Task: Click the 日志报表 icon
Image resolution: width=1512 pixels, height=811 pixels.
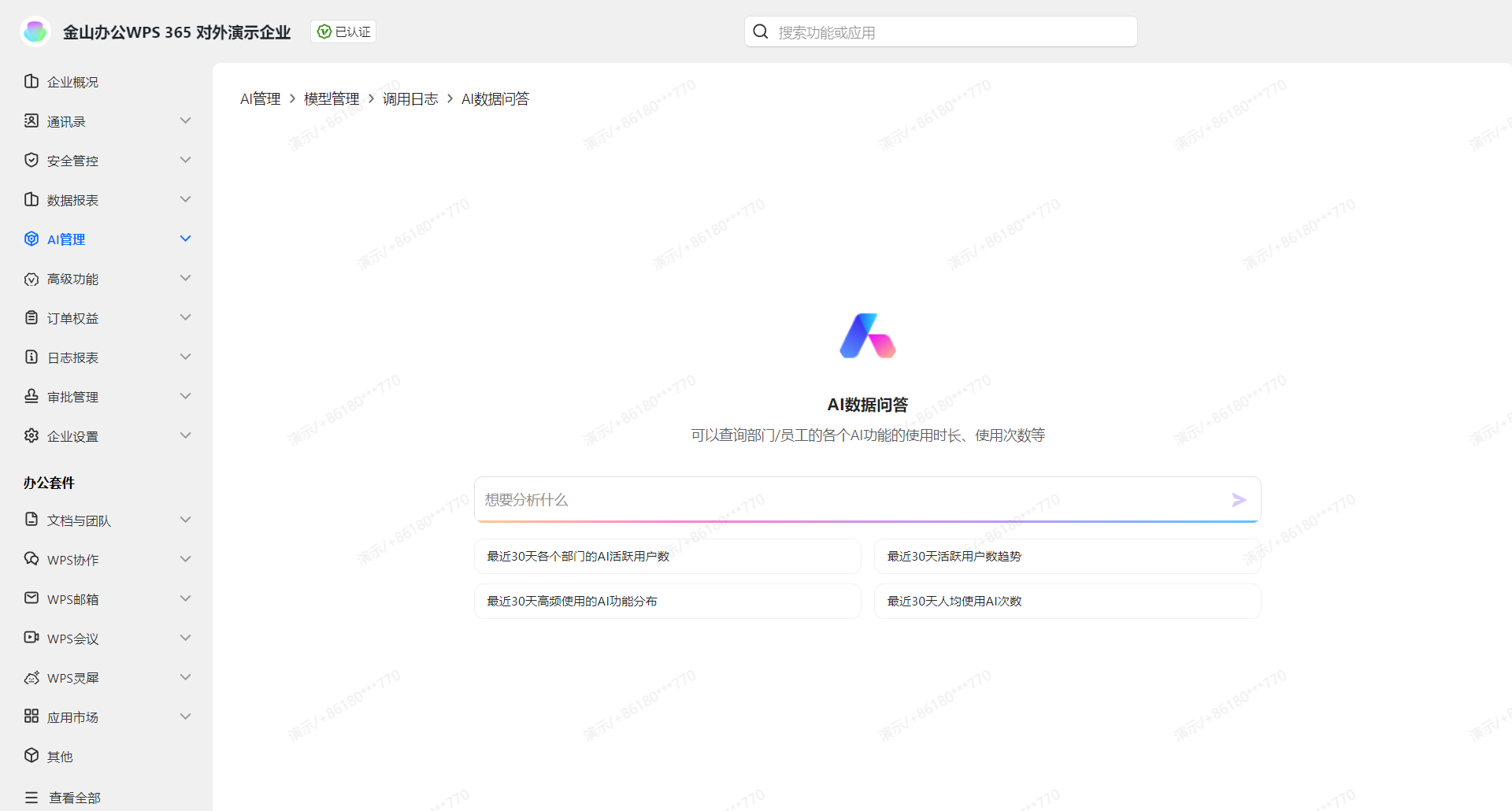Action: pos(31,357)
